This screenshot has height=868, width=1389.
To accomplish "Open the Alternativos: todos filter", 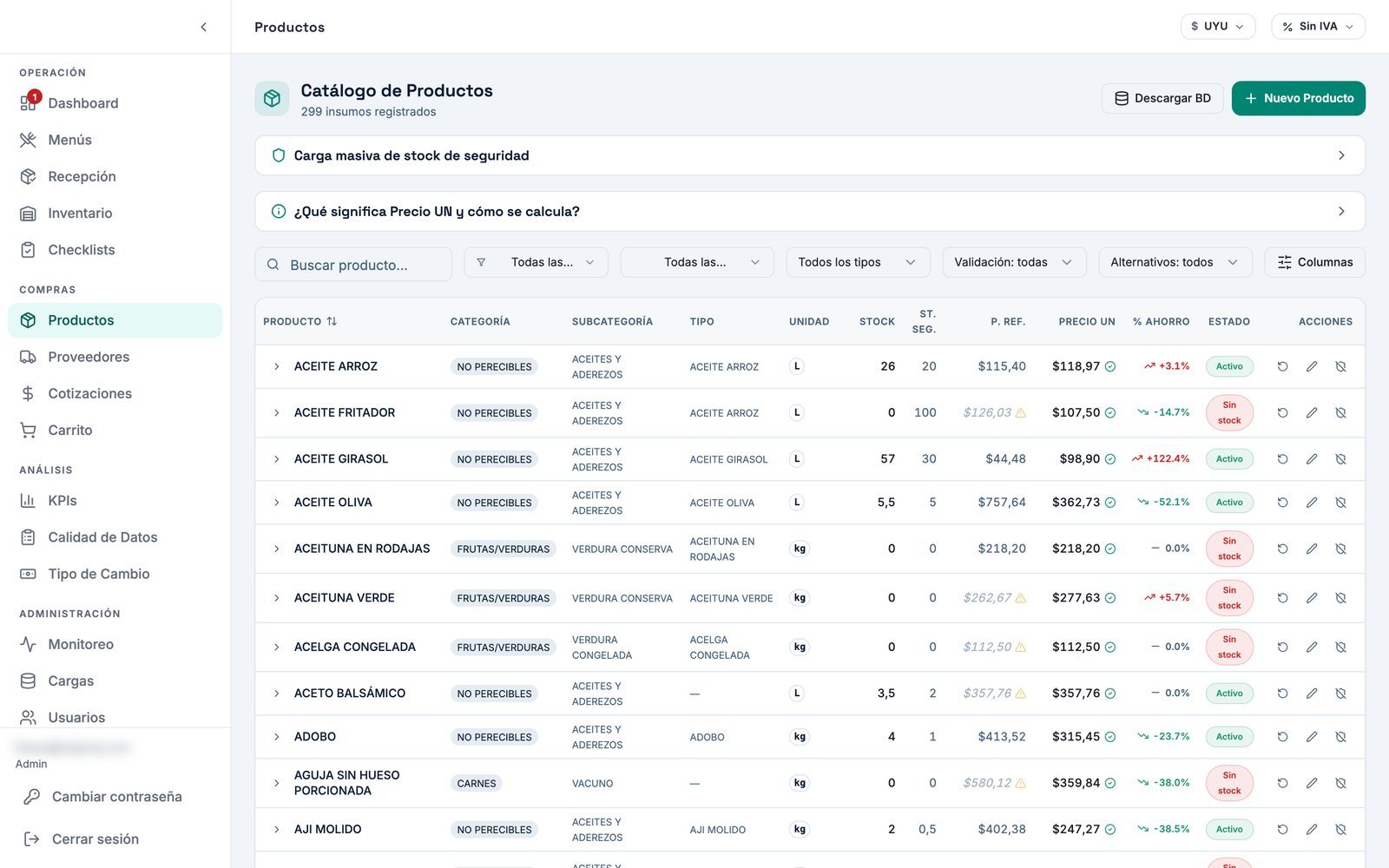I will coord(1175,262).
